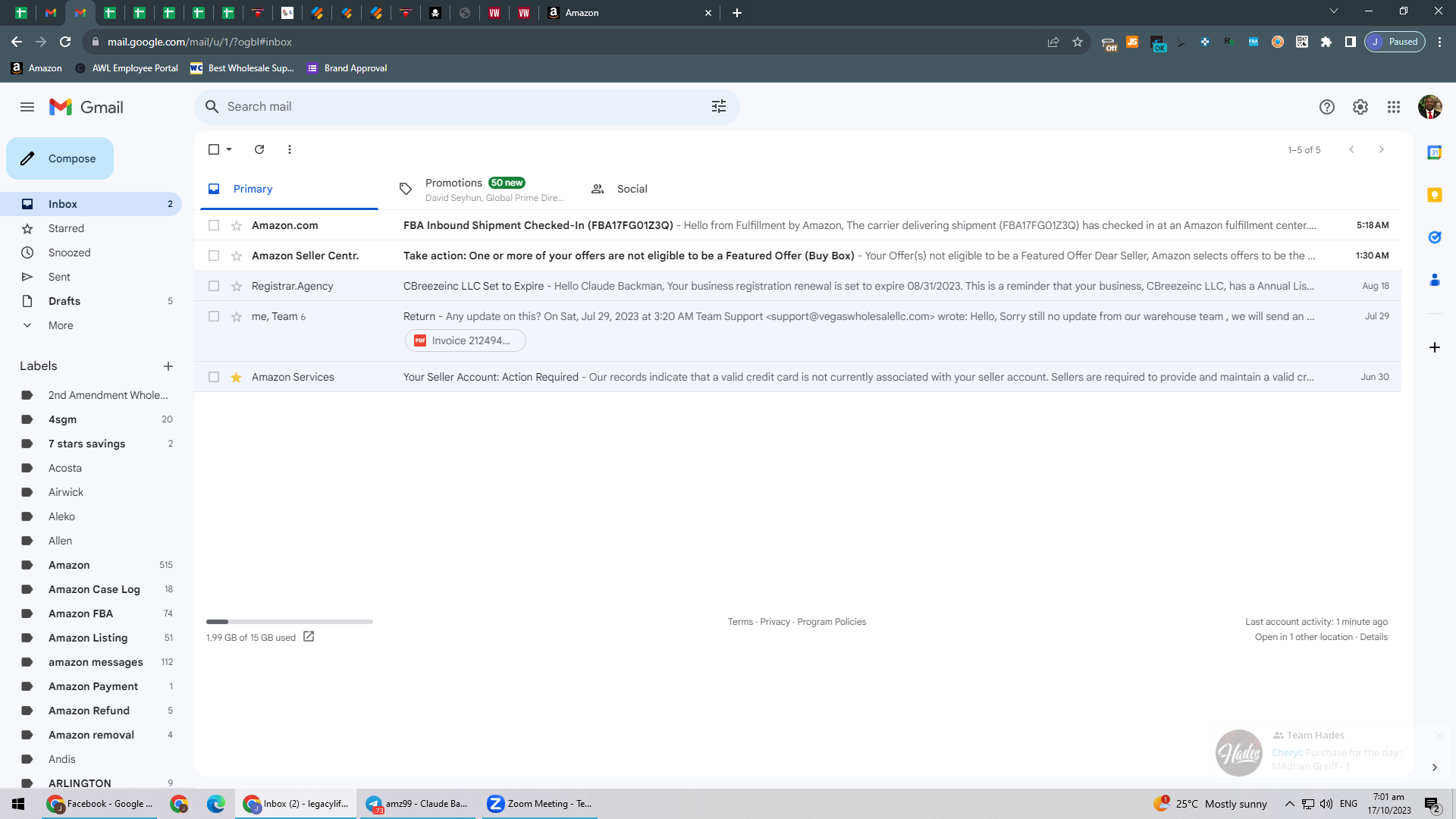
Task: Create a new label with plus icon
Action: click(168, 366)
